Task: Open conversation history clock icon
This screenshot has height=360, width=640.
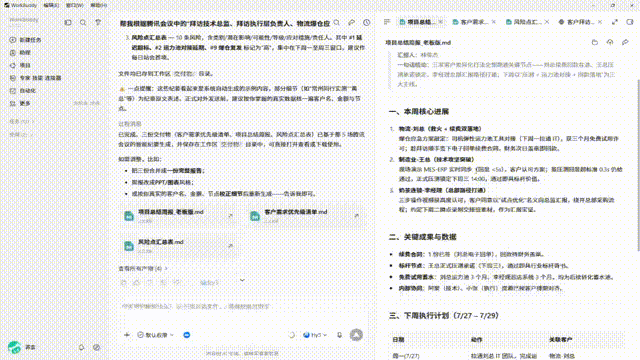Action: (367, 23)
